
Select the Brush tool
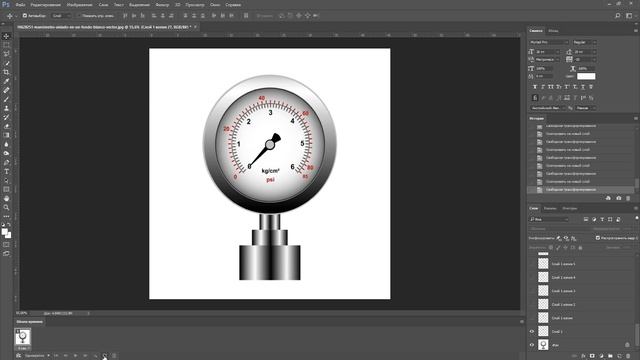point(6,99)
